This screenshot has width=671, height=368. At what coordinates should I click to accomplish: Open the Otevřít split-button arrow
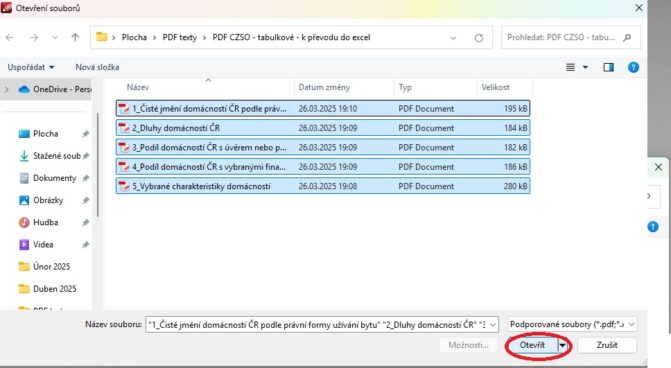pyautogui.click(x=562, y=345)
